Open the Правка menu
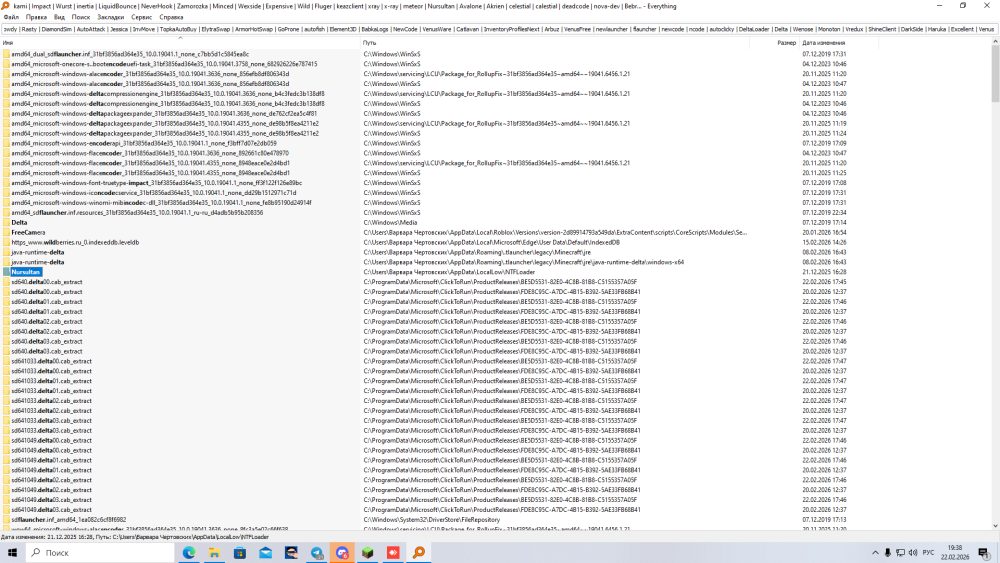This screenshot has width=1000, height=563. [36, 17]
